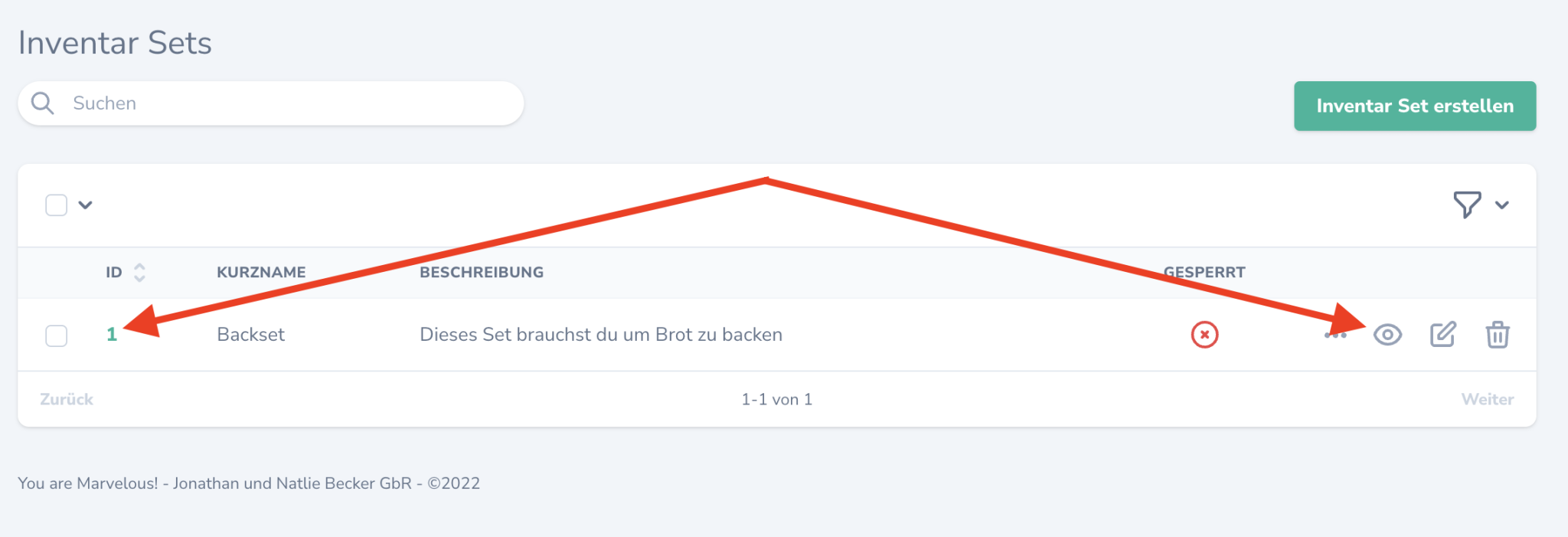The height and width of the screenshot is (537, 1568).
Task: Click Weiter to go to next page
Action: pyautogui.click(x=1486, y=399)
